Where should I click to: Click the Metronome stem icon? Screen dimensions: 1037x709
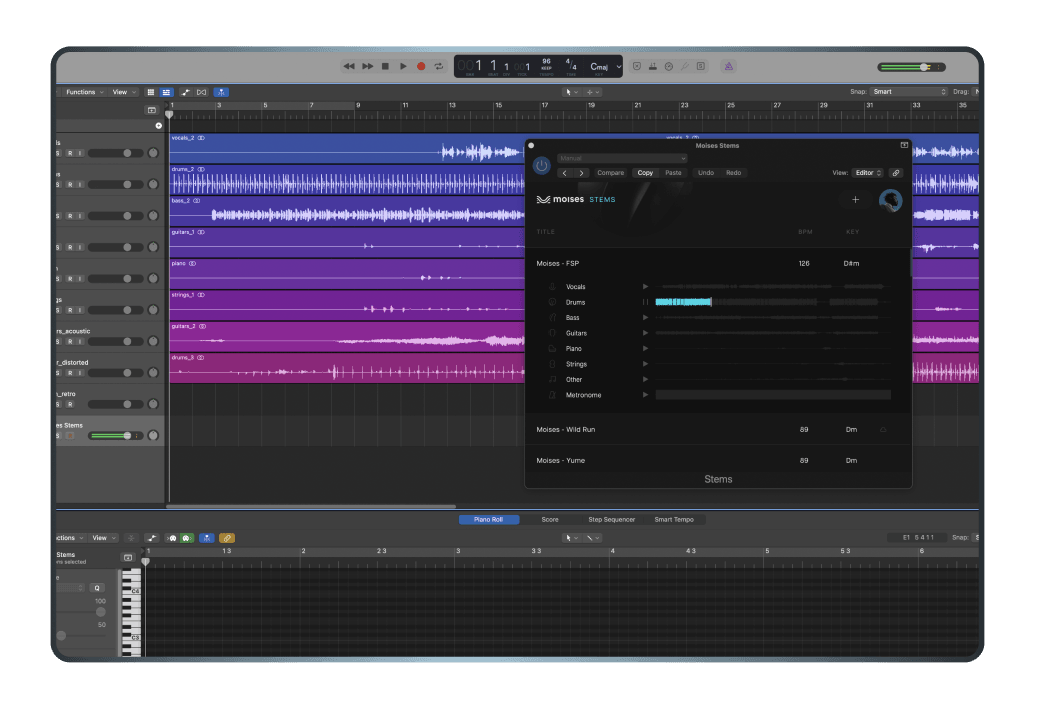point(552,395)
